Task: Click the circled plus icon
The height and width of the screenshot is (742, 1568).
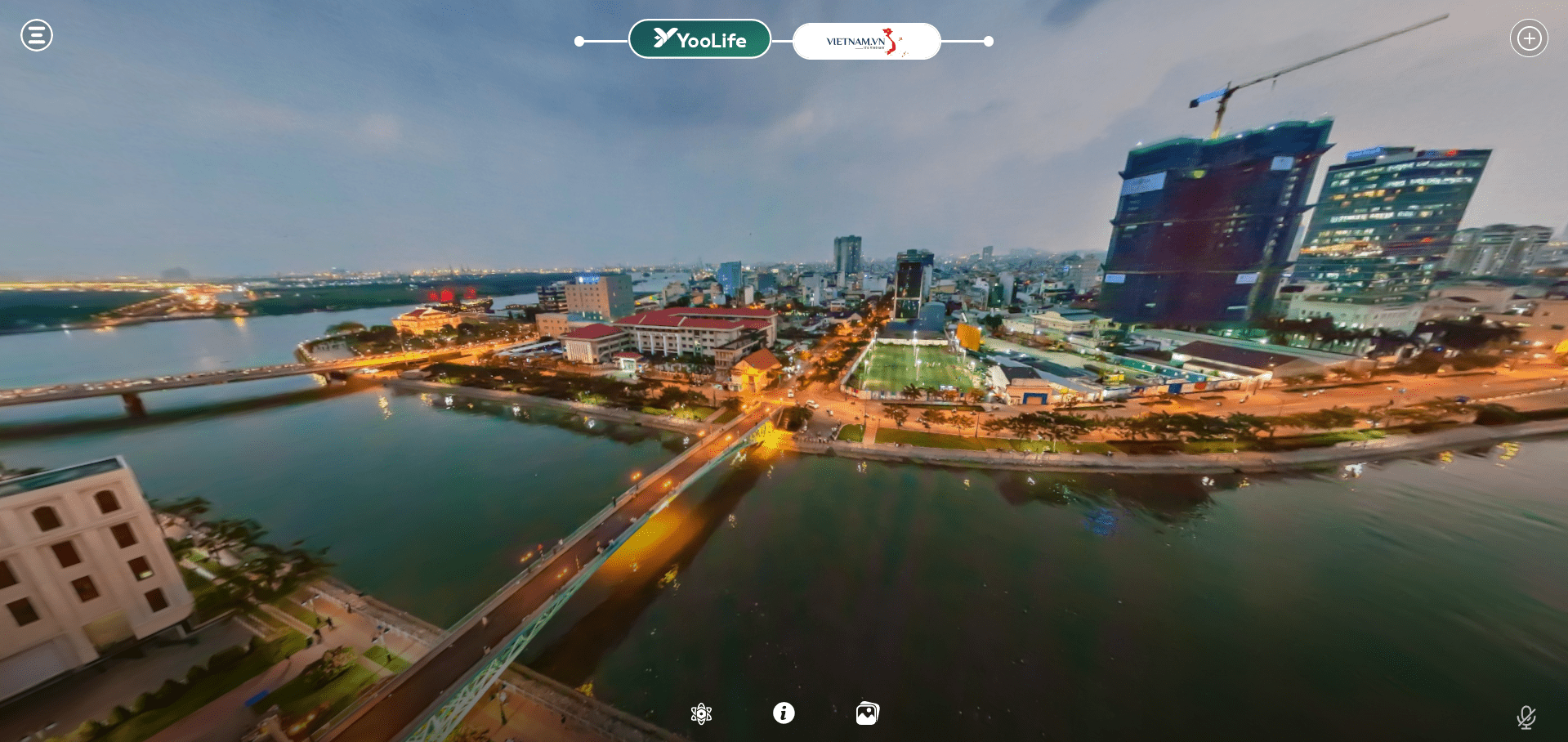Action: point(1529,38)
